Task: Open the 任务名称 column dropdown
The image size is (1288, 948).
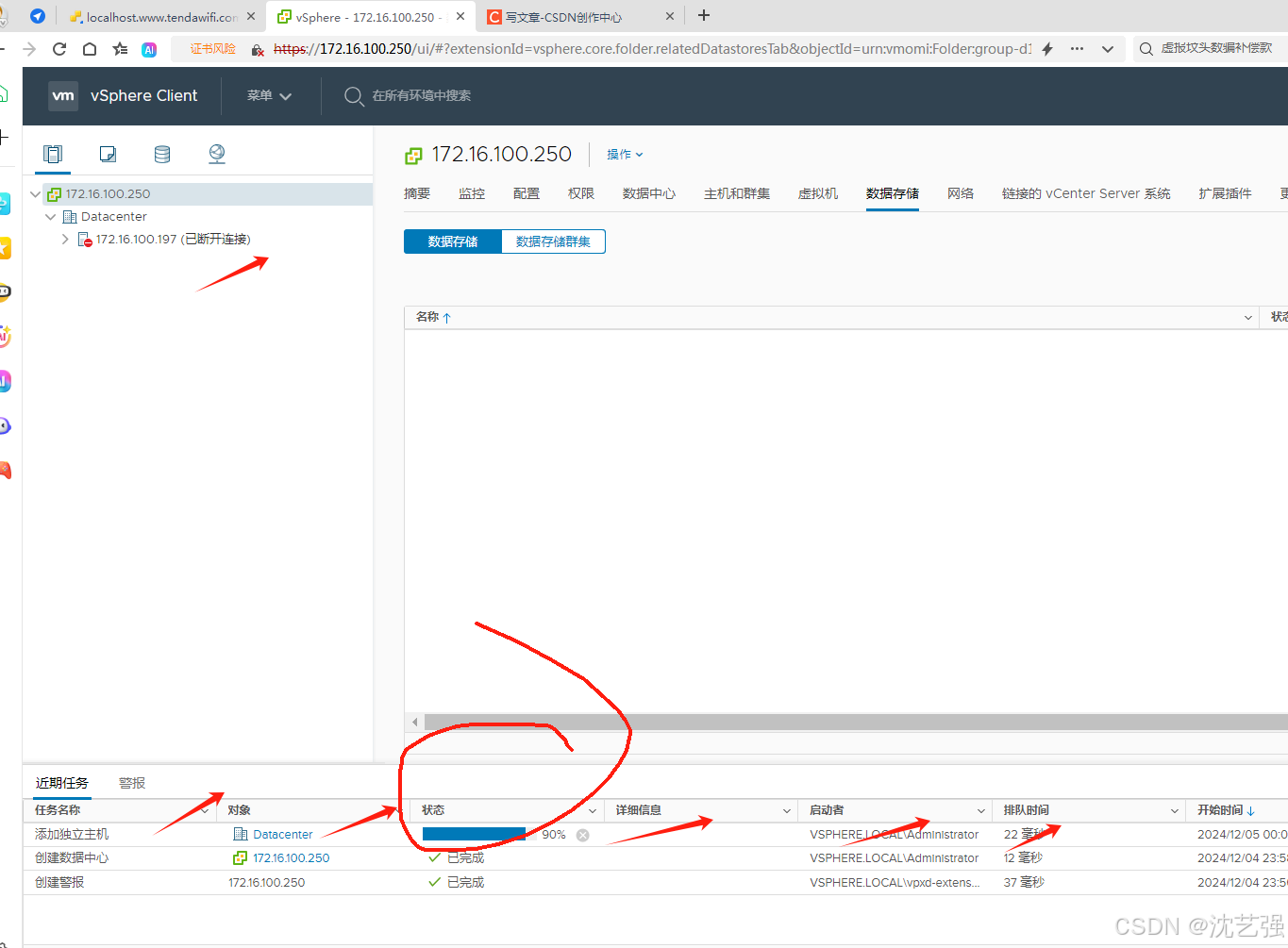Action: 206,810
